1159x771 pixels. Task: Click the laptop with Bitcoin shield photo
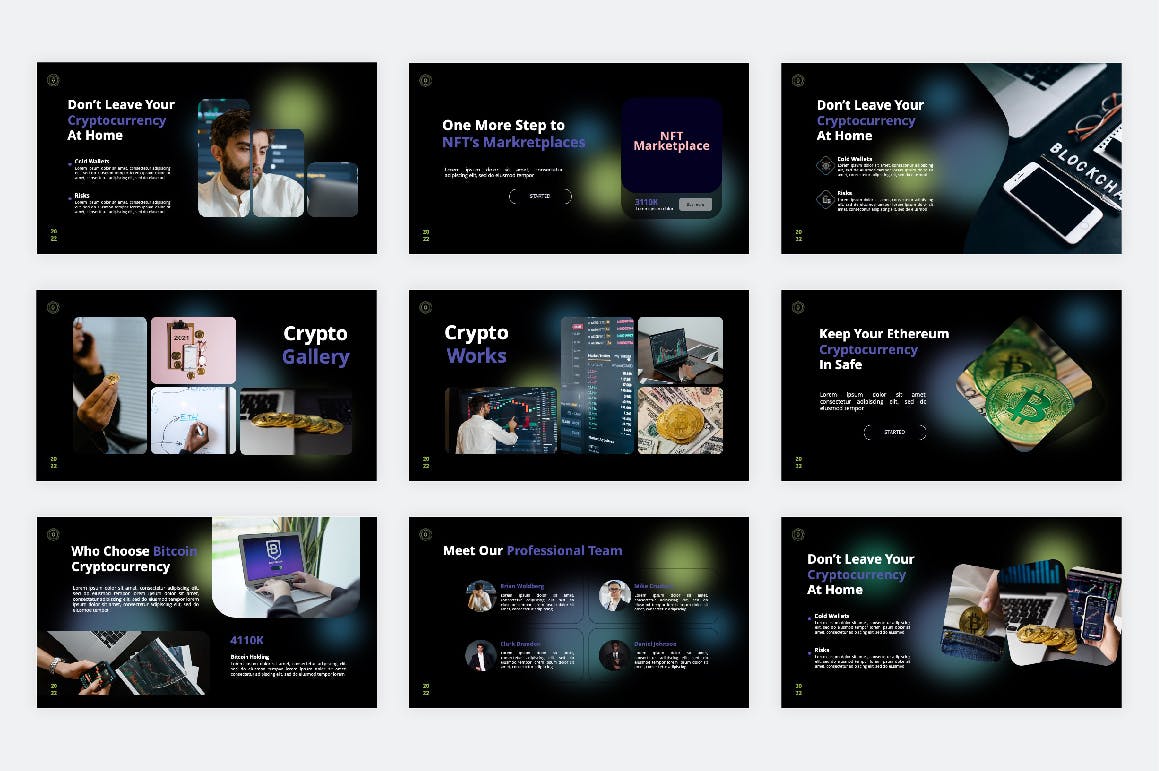click(x=286, y=566)
